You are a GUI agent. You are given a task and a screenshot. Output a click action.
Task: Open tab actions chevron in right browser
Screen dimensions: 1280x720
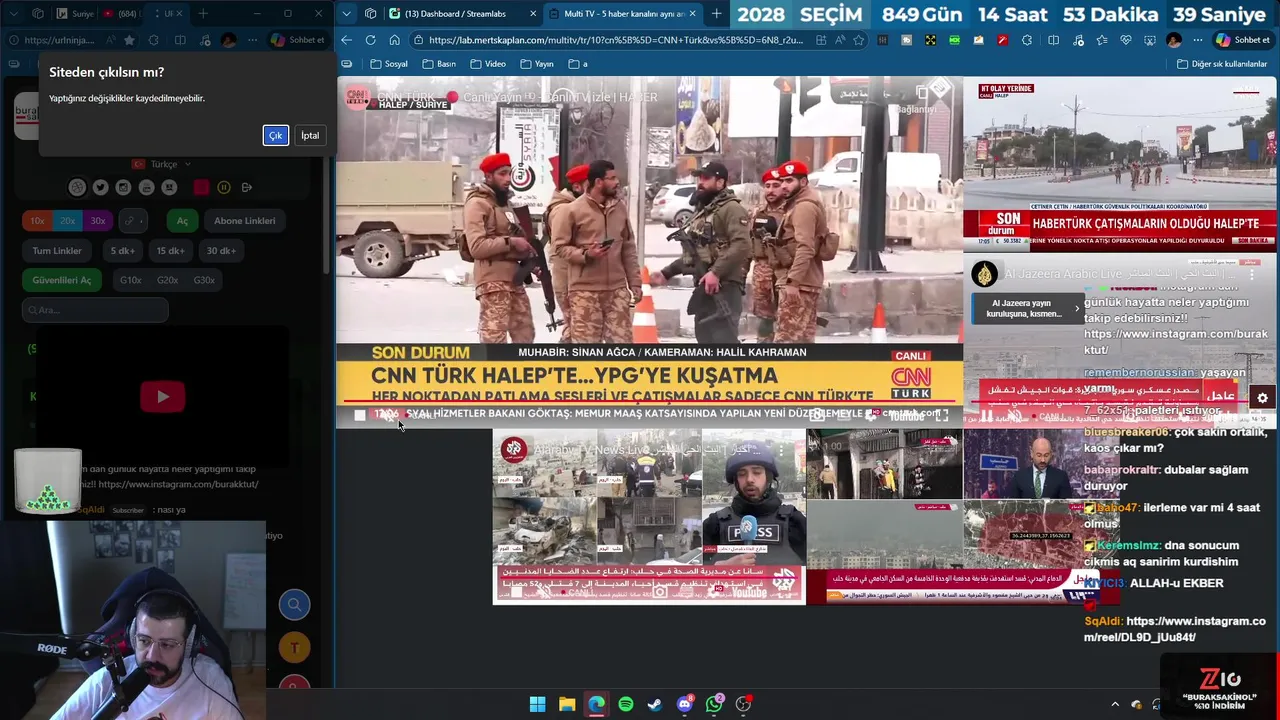pos(345,14)
